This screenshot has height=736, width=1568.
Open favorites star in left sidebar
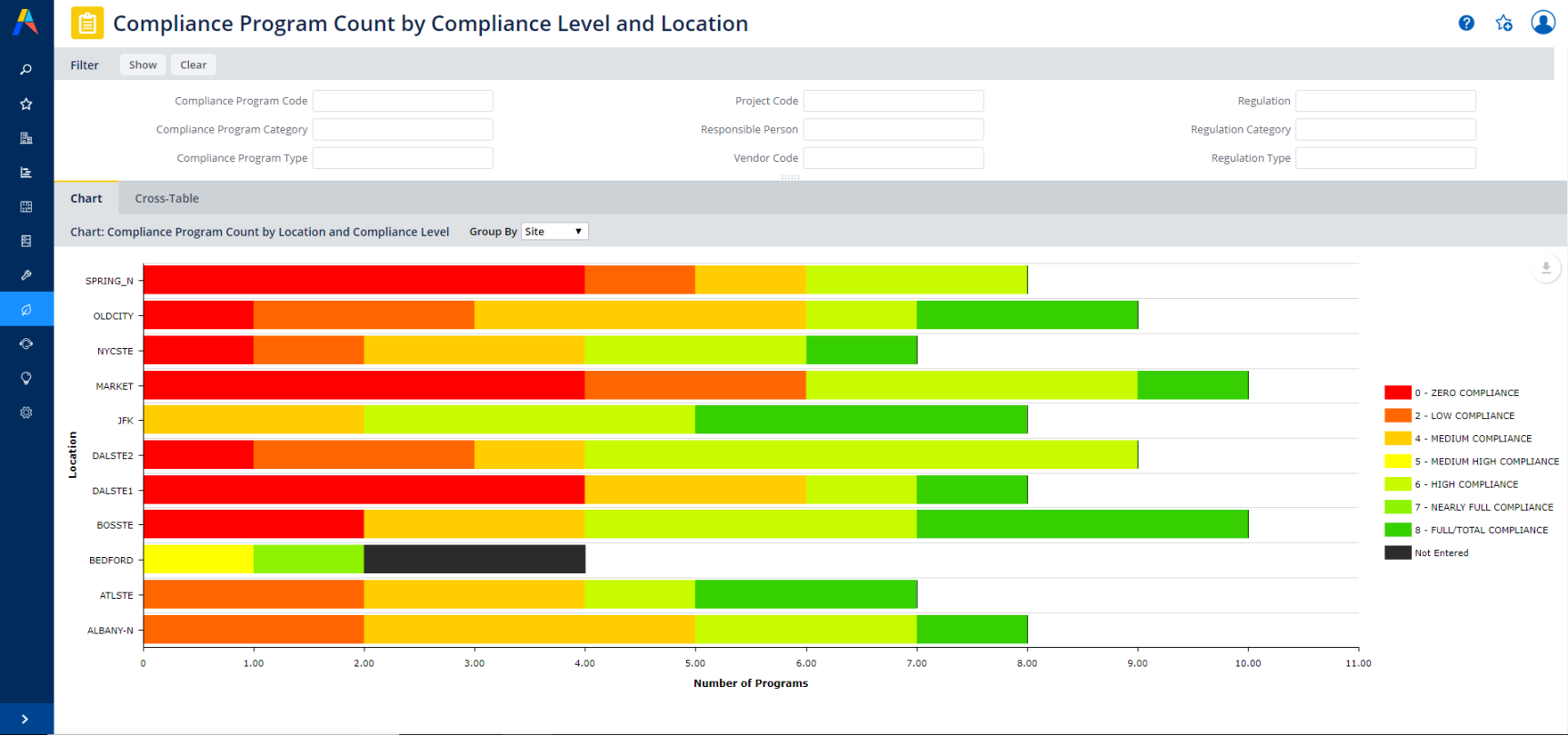(26, 104)
